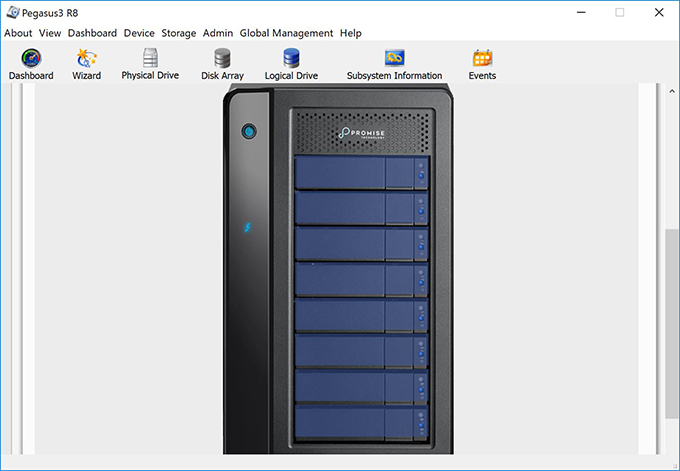The height and width of the screenshot is (471, 680).
Task: Select the second drive bay from top
Action: click(x=362, y=208)
